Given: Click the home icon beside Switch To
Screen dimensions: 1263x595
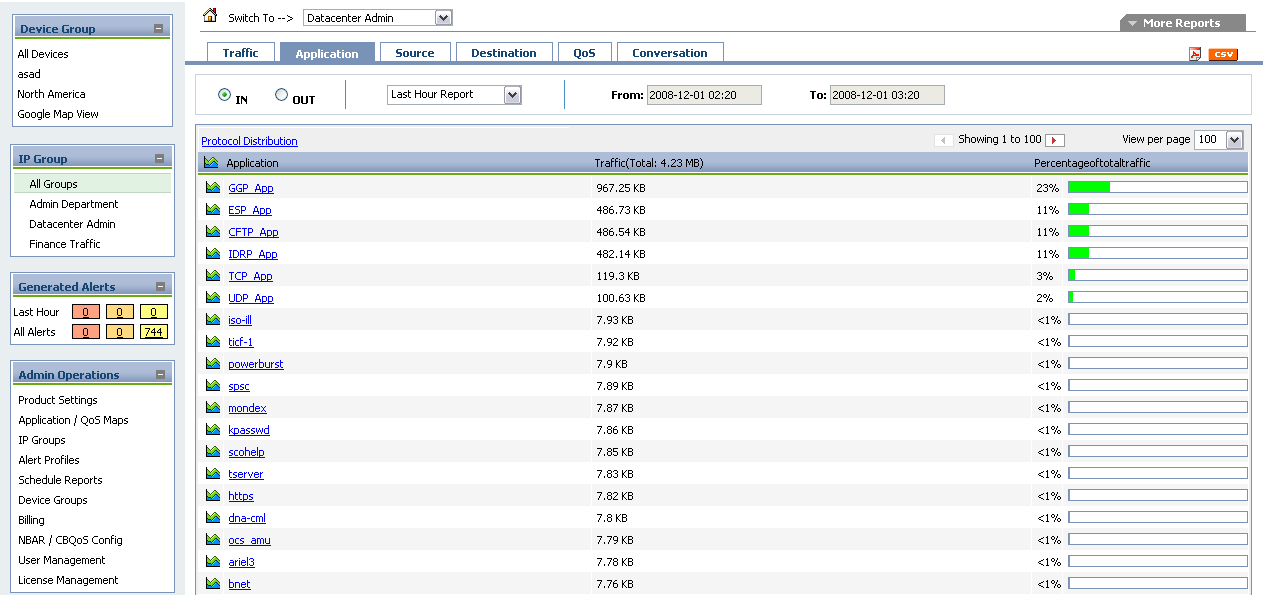Looking at the screenshot, I should point(210,16).
